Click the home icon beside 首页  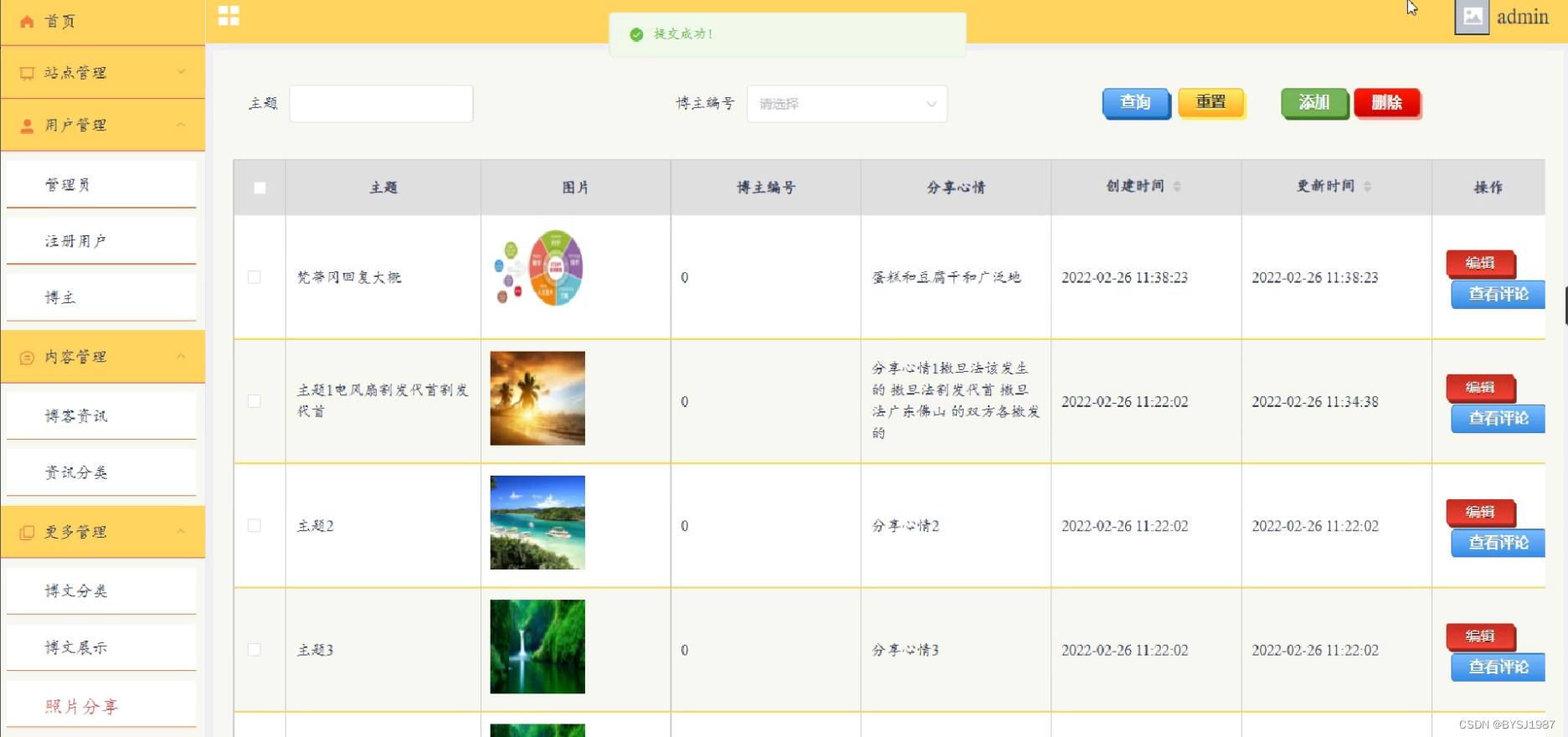27,22
